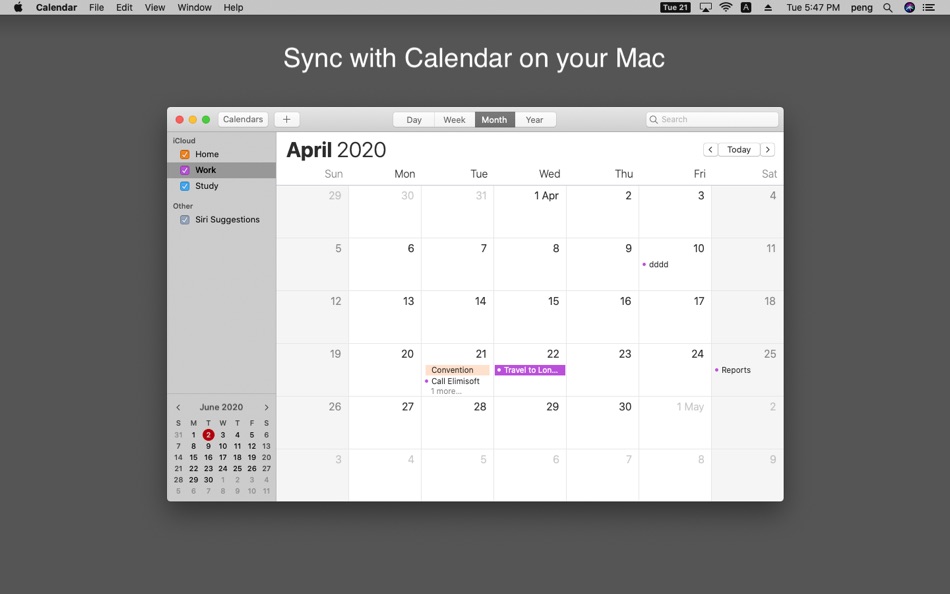Switch to Day view
950x594 pixels.
coord(414,119)
